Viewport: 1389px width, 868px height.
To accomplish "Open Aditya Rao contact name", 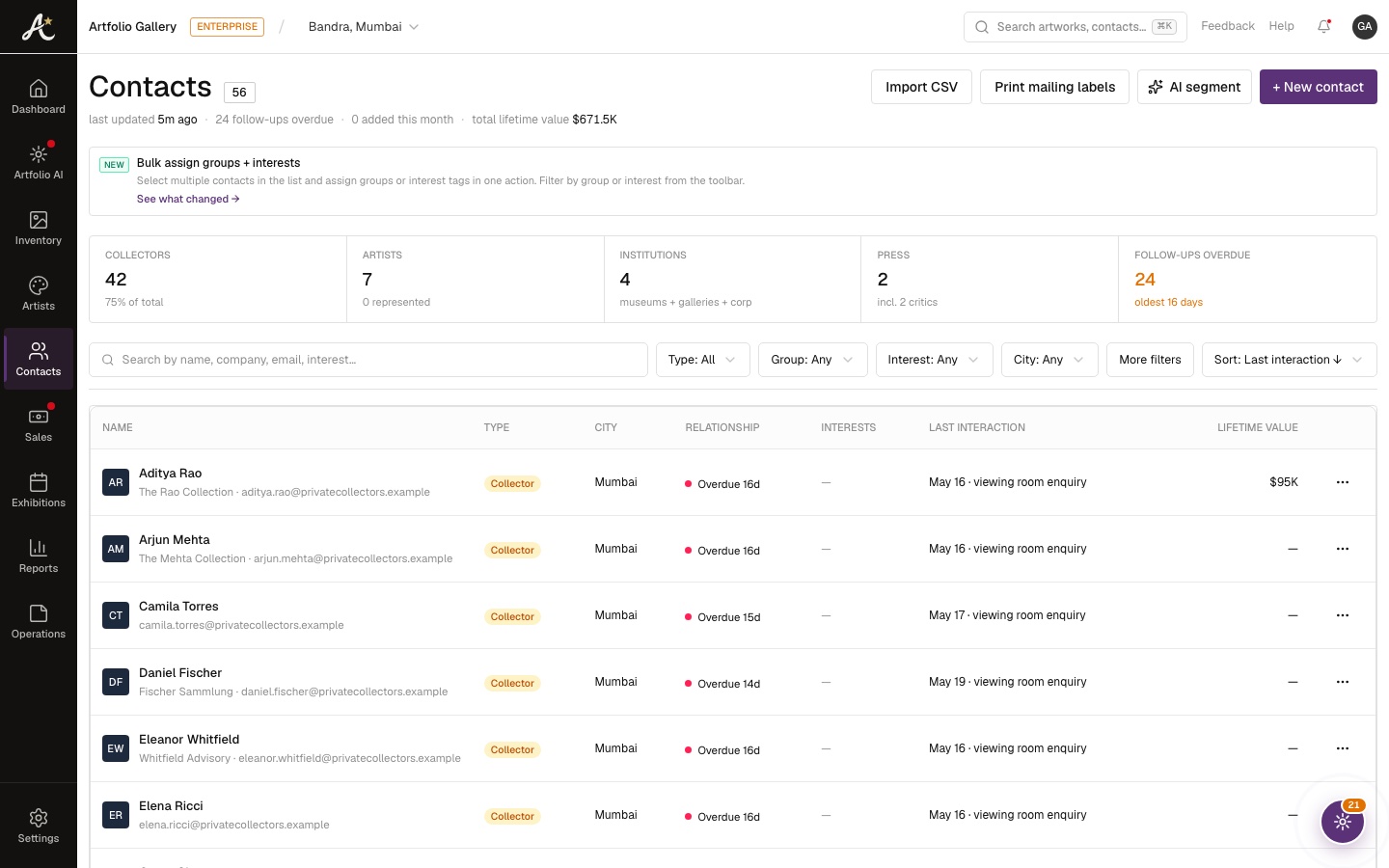I will (x=170, y=474).
